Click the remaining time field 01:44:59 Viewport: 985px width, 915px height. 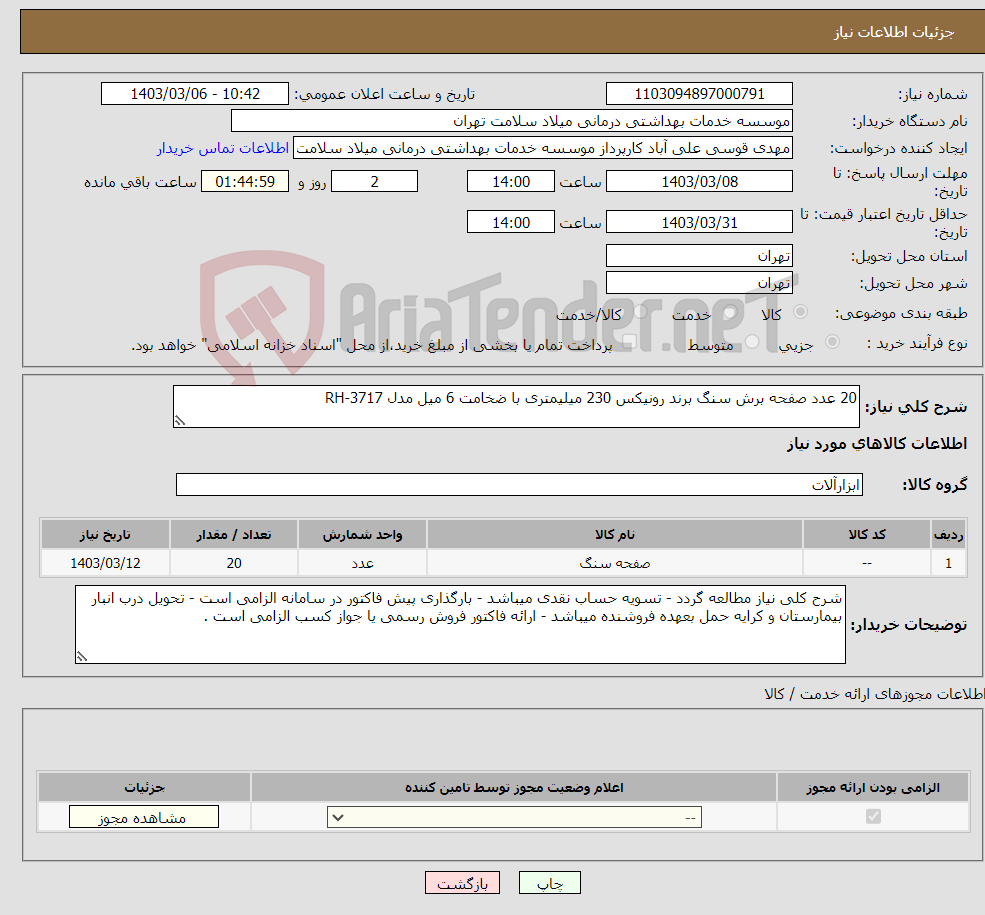[x=245, y=182]
